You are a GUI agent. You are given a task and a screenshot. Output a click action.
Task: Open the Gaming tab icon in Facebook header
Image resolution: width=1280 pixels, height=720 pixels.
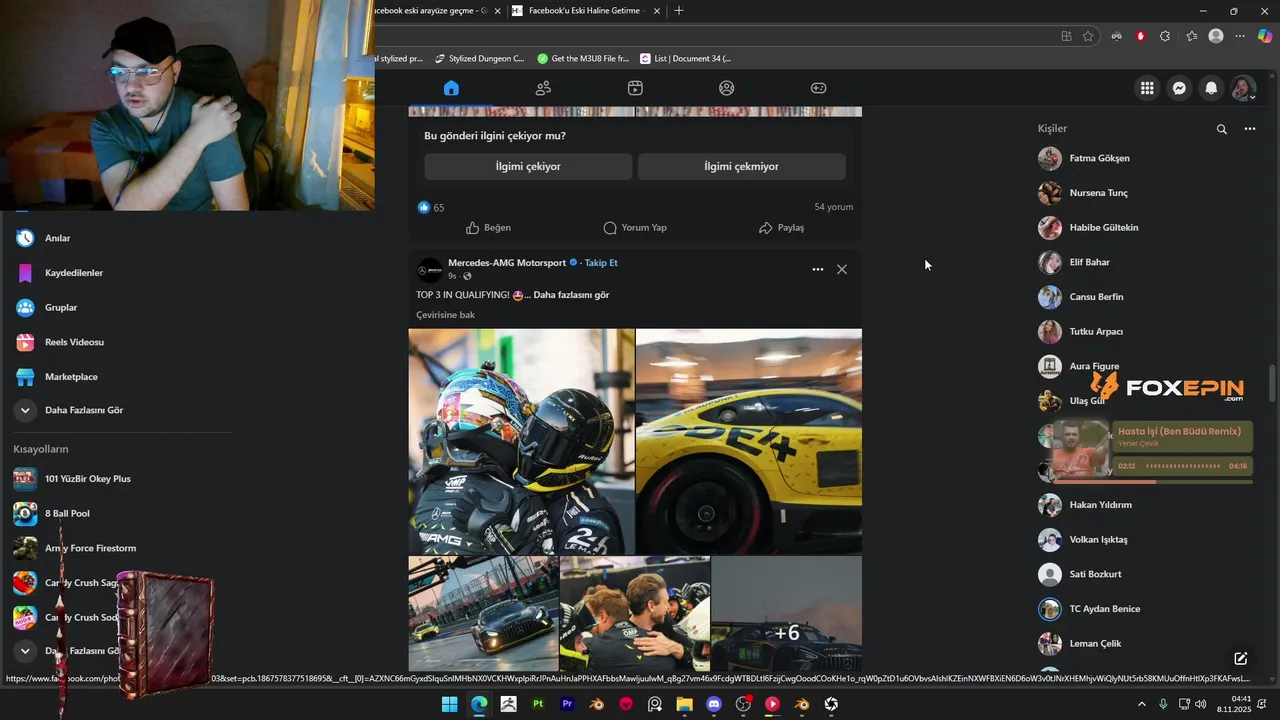point(818,88)
